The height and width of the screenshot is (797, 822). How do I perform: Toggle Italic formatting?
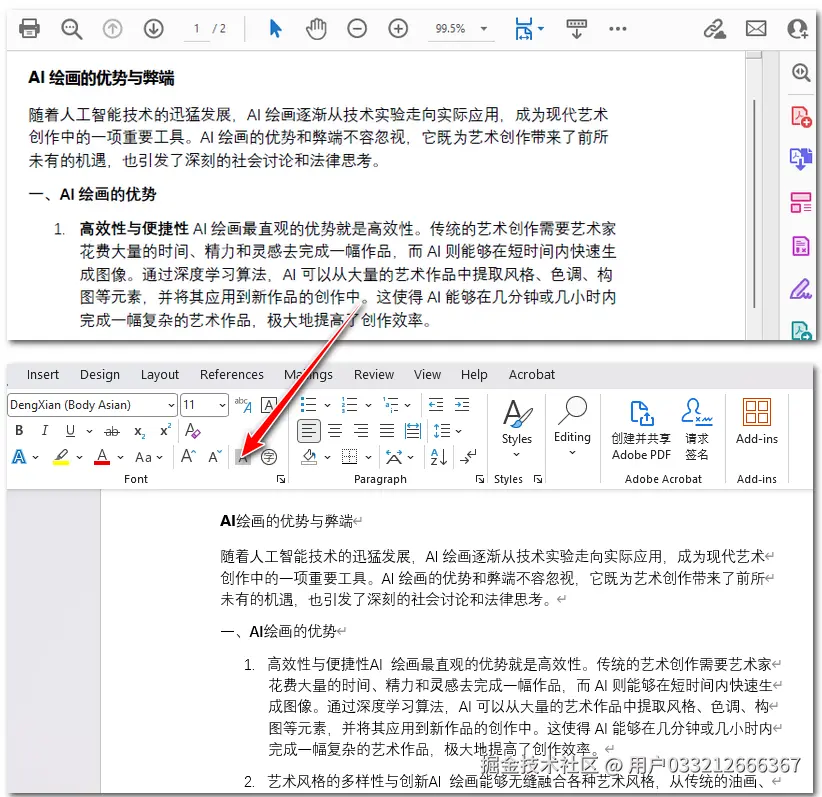pos(45,430)
